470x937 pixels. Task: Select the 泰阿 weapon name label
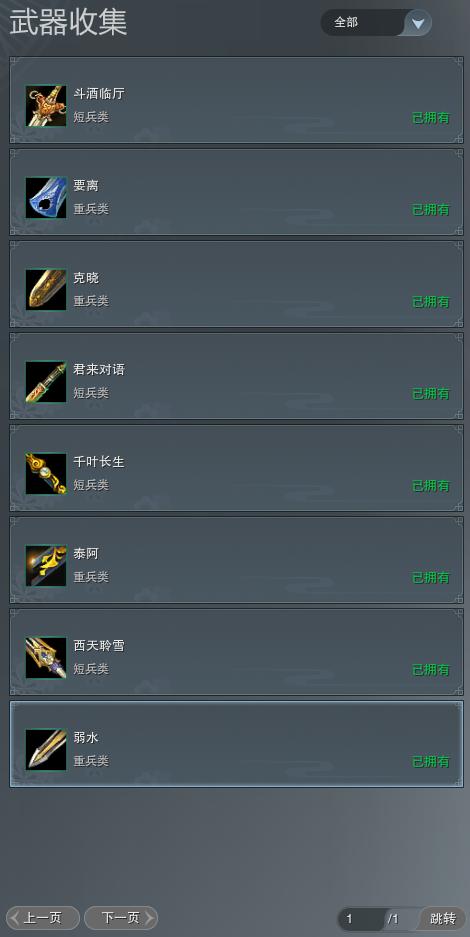85,554
